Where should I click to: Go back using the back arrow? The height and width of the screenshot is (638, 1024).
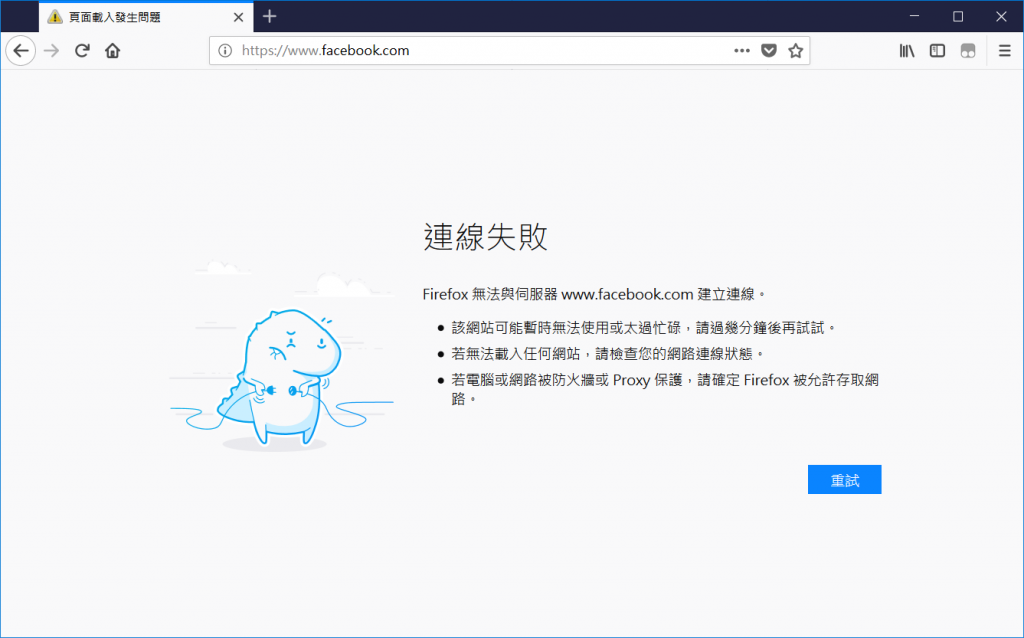pos(21,50)
